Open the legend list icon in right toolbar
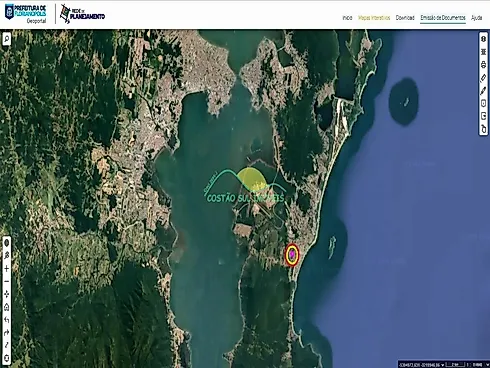 click(x=484, y=52)
